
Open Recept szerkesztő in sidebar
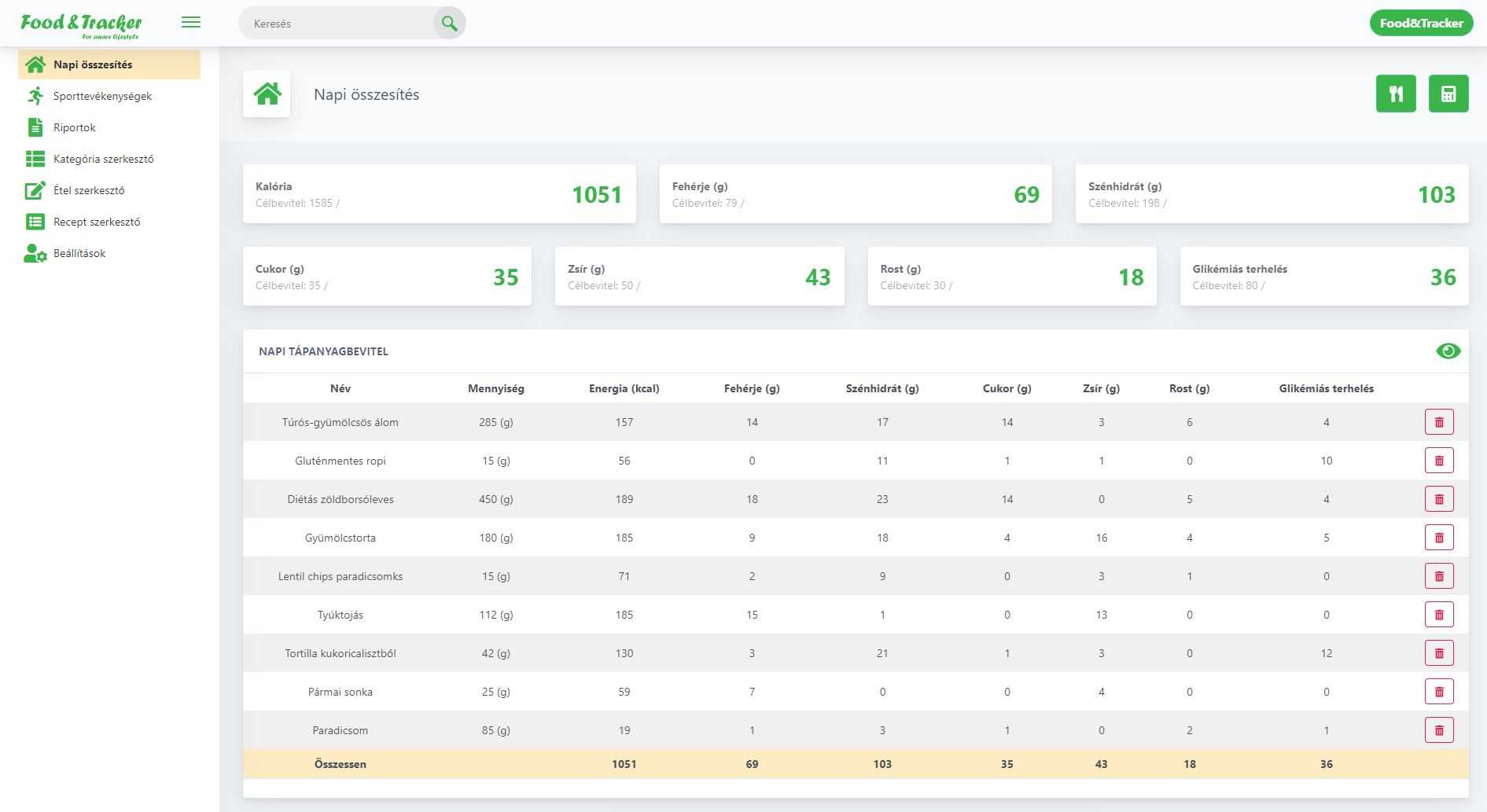point(109,222)
